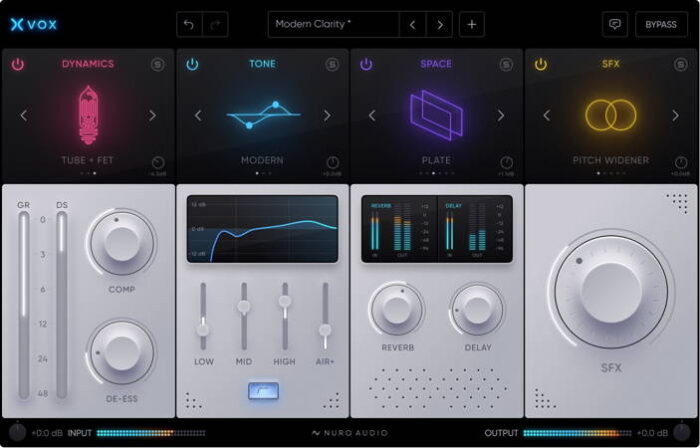The height and width of the screenshot is (448, 700).
Task: Solo the Dynamics module with S icon
Action: (x=158, y=64)
